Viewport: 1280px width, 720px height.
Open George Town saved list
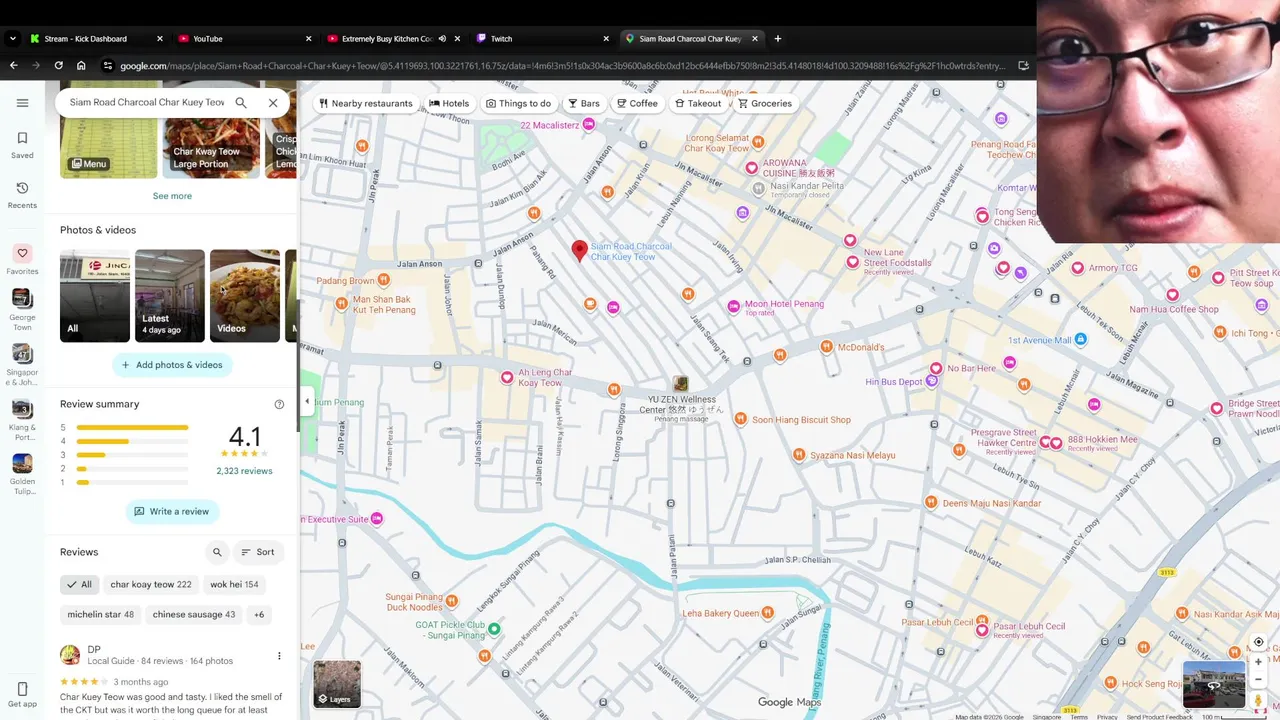pos(22,310)
